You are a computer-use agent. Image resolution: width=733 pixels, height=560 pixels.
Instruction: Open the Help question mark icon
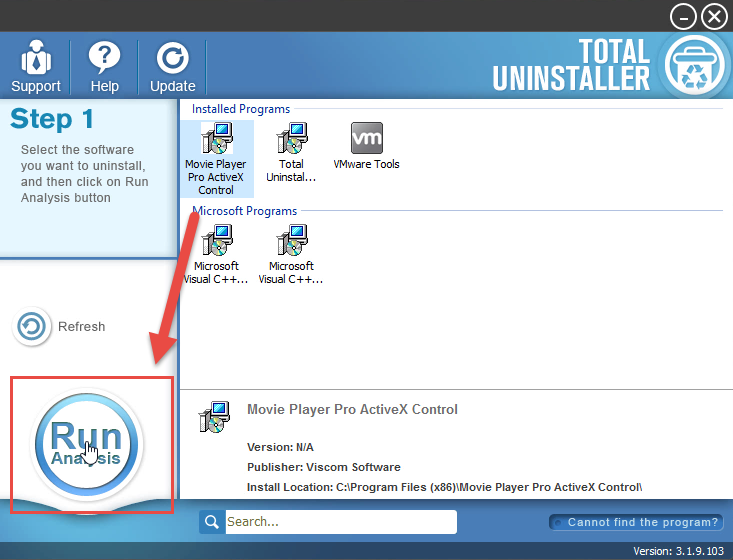tap(104, 57)
